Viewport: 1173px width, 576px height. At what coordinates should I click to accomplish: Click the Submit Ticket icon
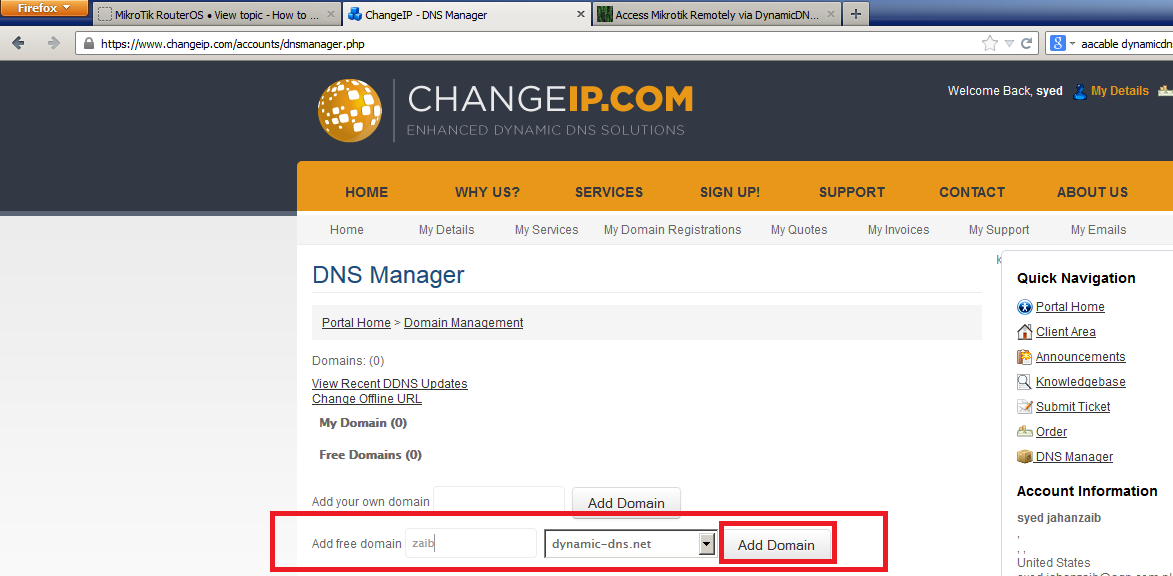click(1024, 407)
